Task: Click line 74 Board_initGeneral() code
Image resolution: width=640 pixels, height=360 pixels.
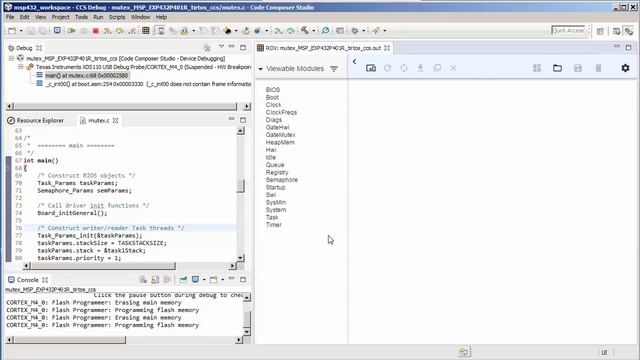Action: (72, 213)
